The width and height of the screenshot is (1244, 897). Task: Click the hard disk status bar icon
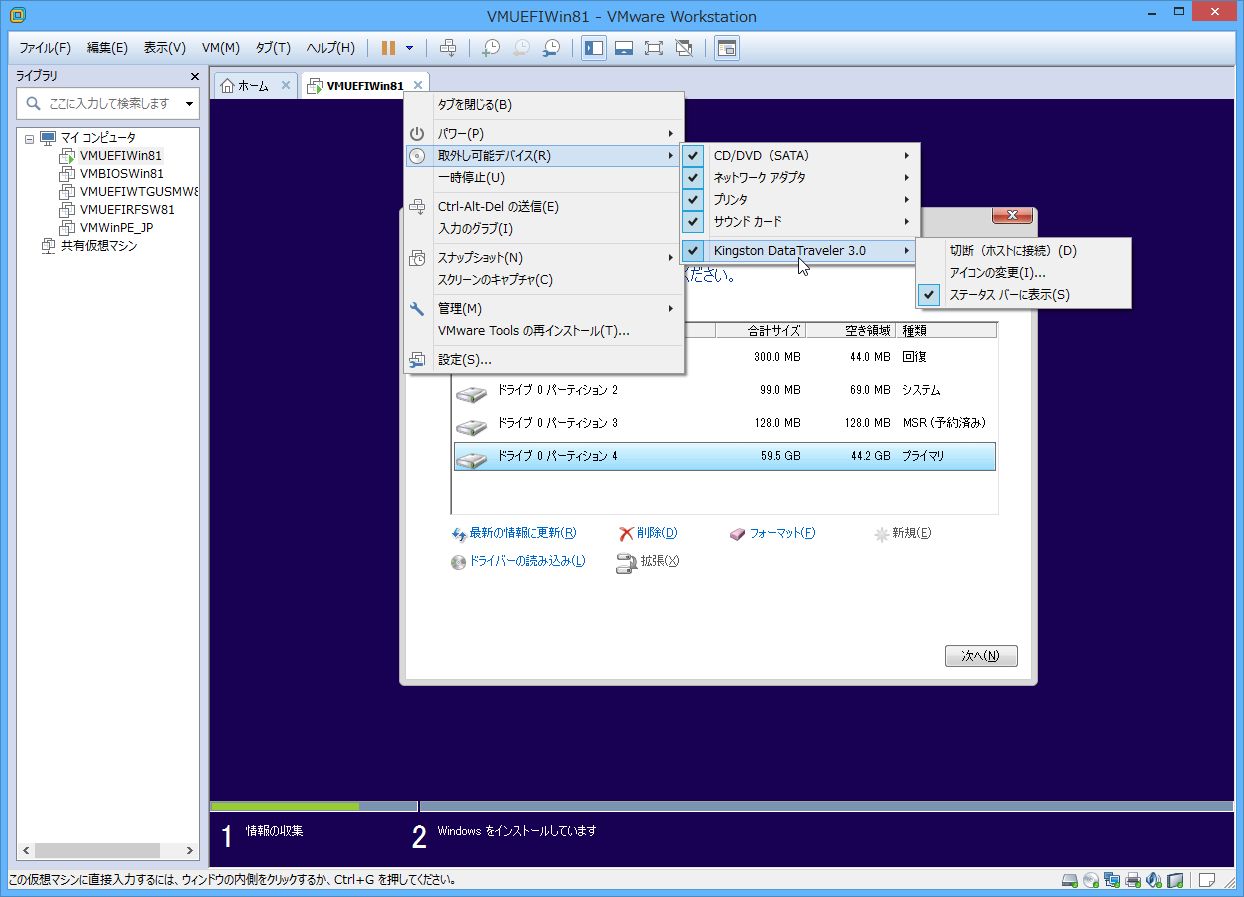[x=1069, y=881]
